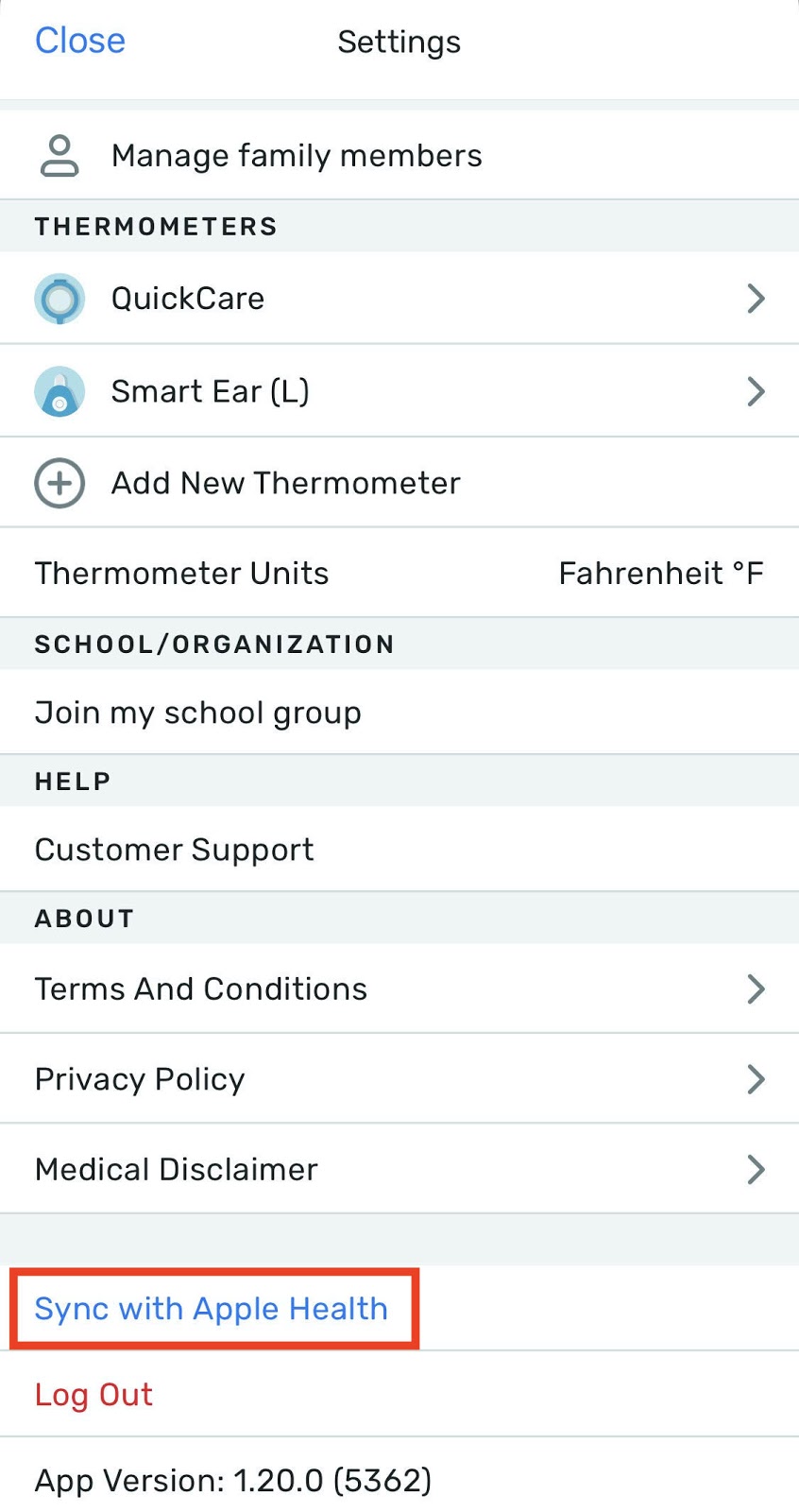Close the Settings screen
The height and width of the screenshot is (1512, 799).
pos(80,42)
